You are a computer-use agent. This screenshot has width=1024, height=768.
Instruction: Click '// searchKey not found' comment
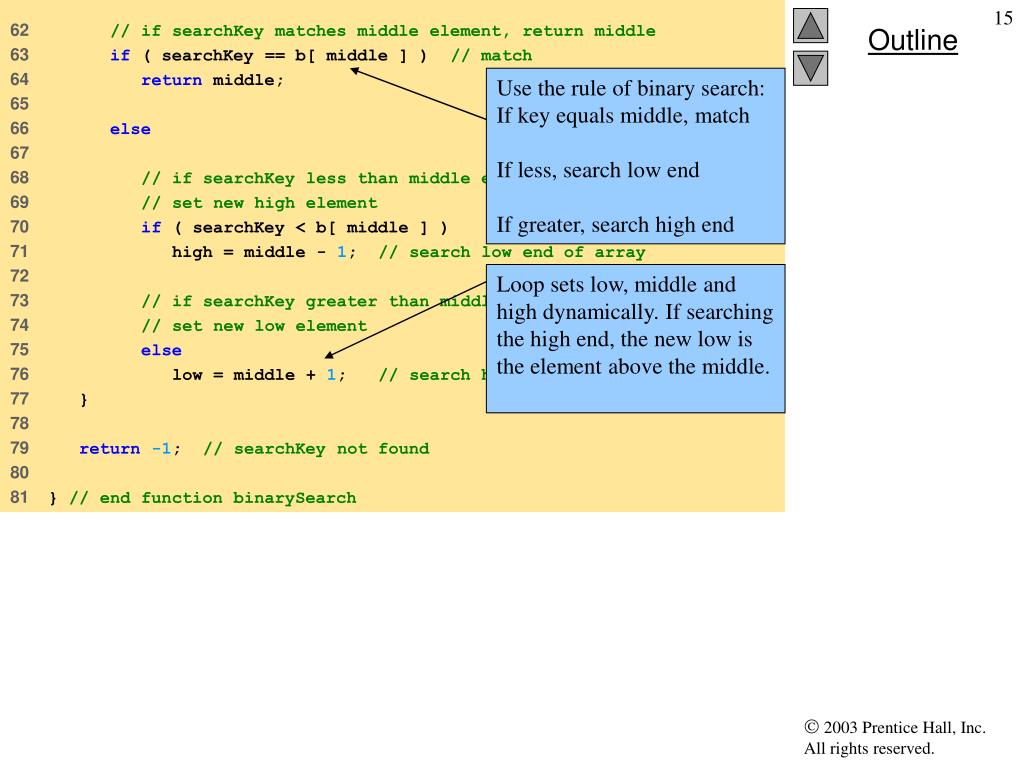point(316,449)
